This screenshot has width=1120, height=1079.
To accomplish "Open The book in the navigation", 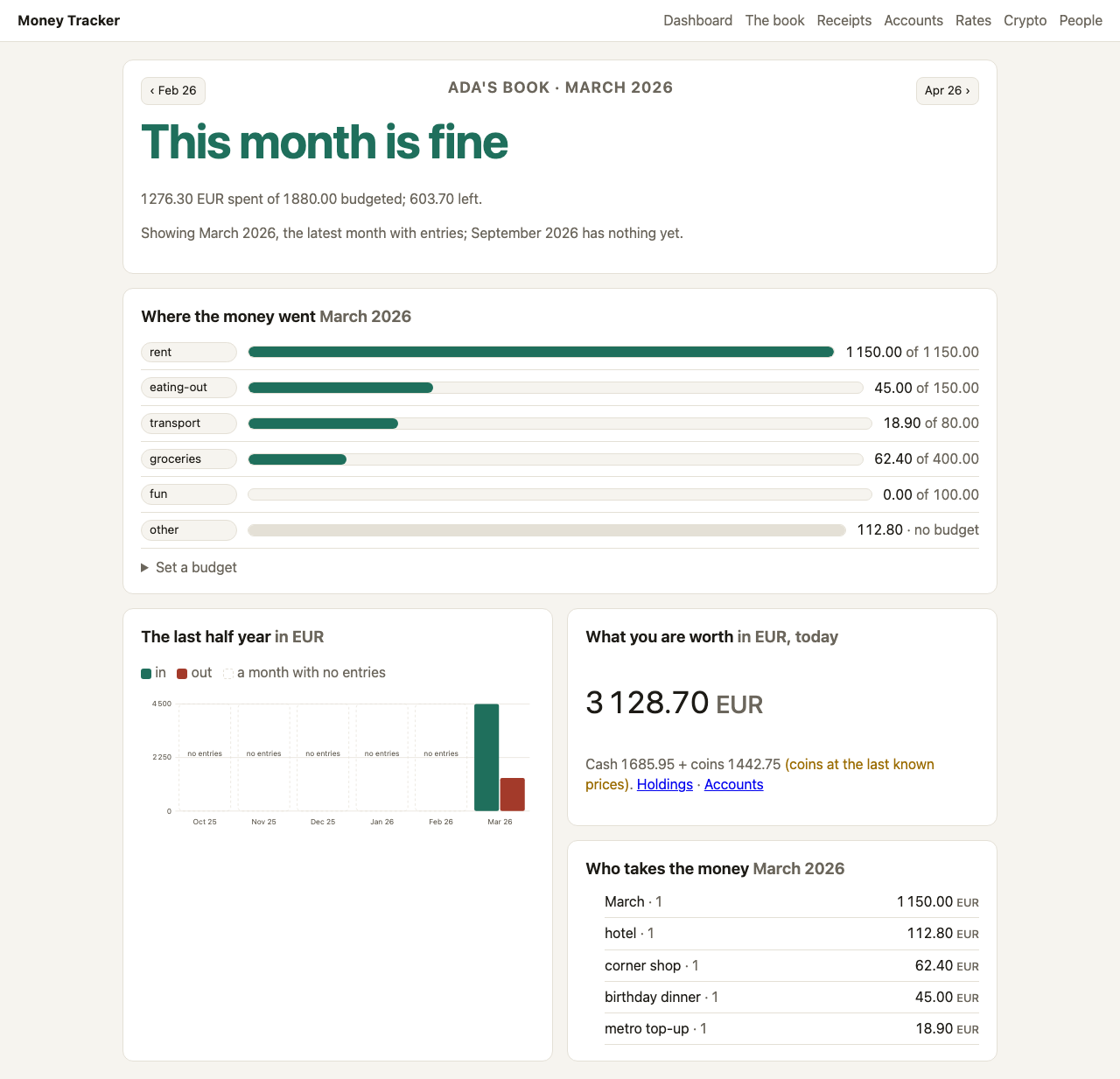I will click(774, 20).
